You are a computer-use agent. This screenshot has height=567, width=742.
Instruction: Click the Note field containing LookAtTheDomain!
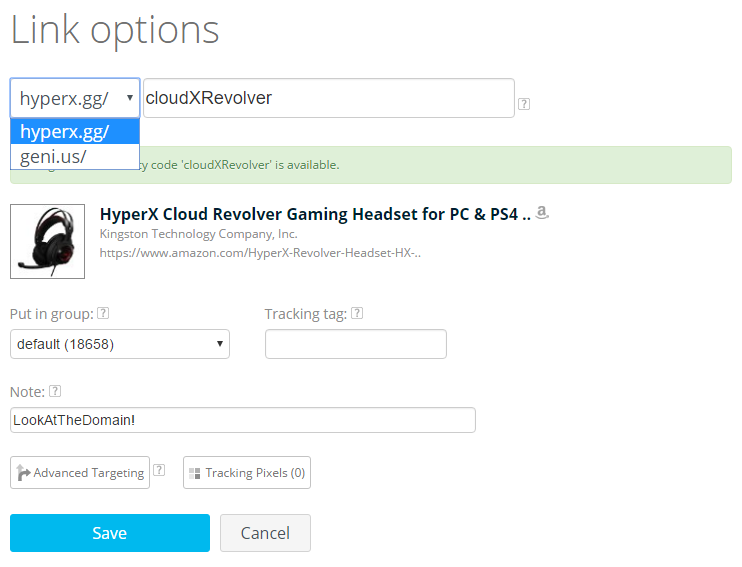click(242, 420)
